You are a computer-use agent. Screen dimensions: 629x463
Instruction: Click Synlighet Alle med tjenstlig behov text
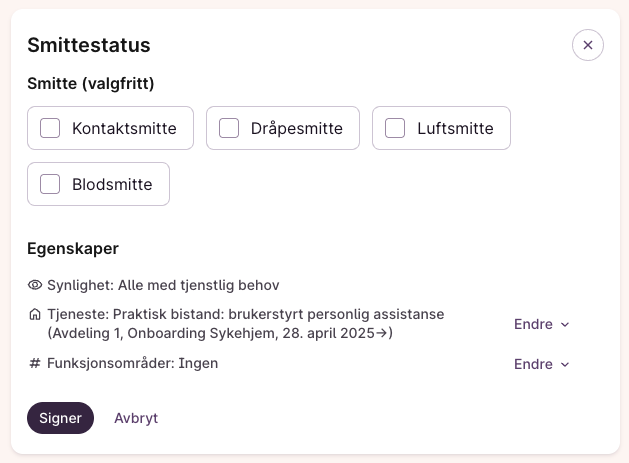[x=163, y=285]
